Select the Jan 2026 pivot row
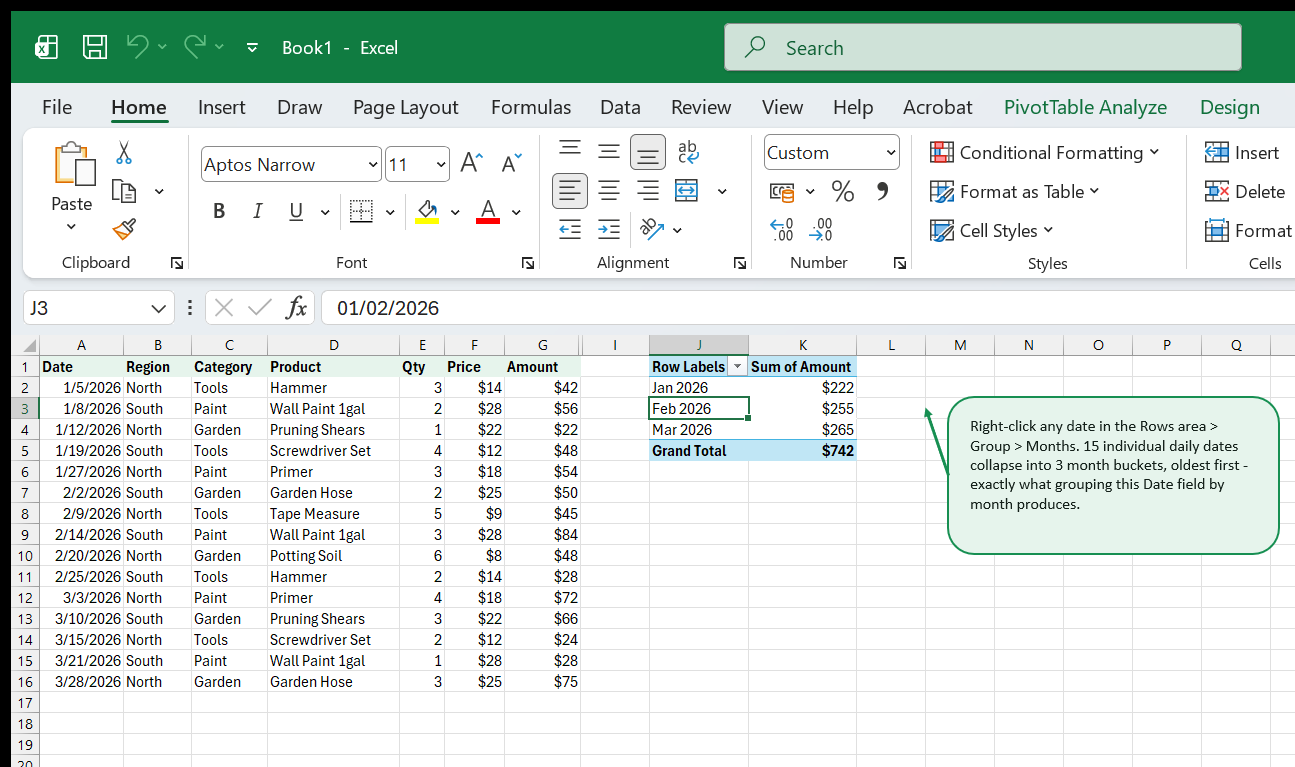The image size is (1295, 767). 699,388
